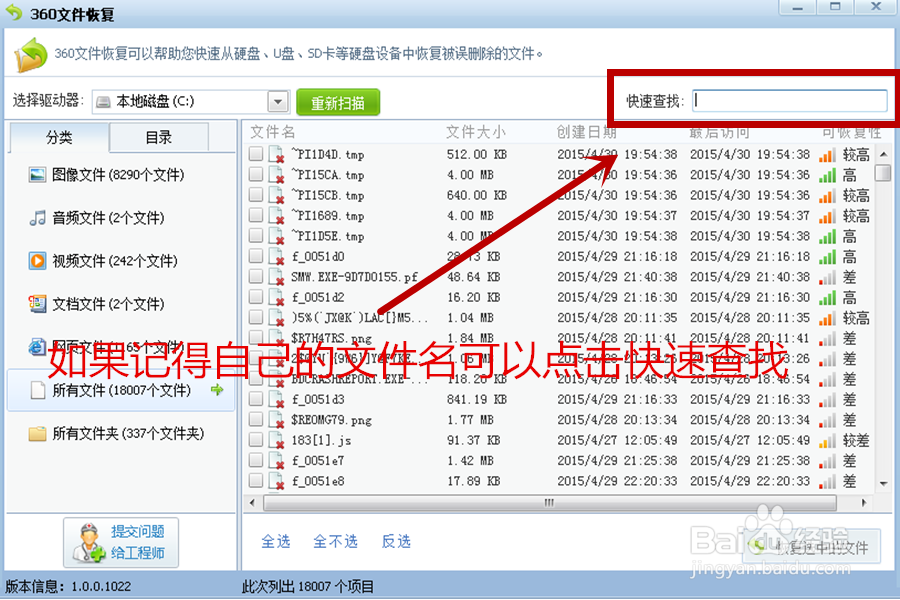Switch to the 分类 tab
Viewport: 900px width, 600px height.
[58, 137]
